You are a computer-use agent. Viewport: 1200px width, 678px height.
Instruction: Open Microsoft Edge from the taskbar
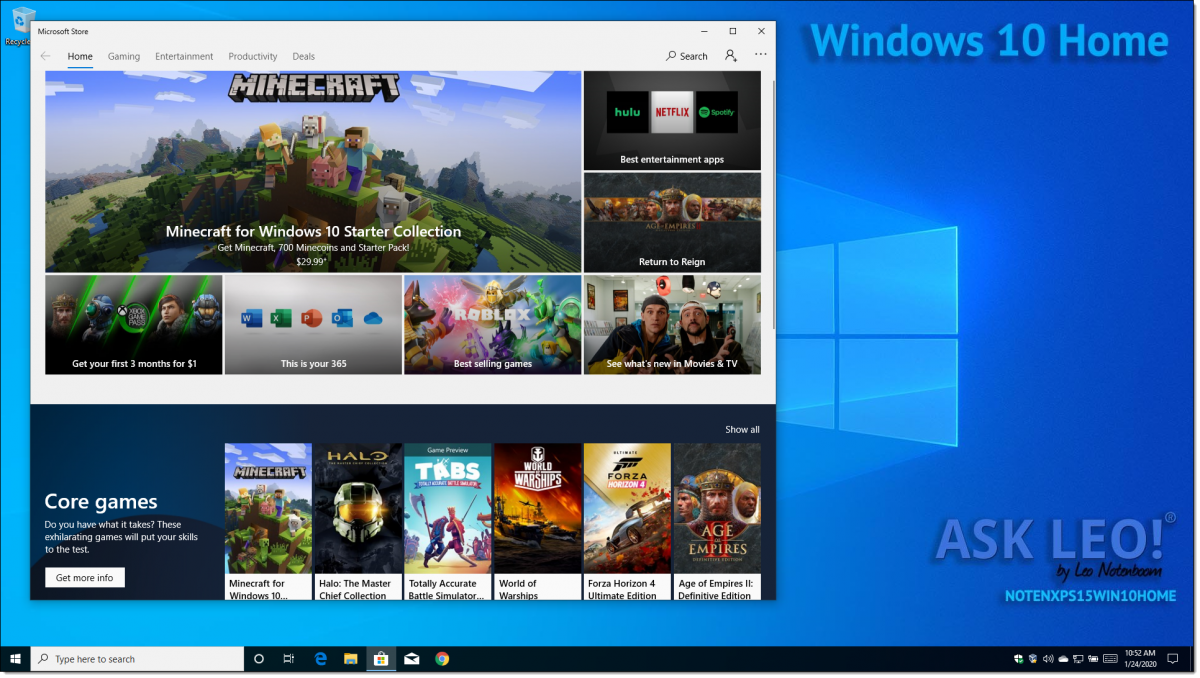coord(321,659)
